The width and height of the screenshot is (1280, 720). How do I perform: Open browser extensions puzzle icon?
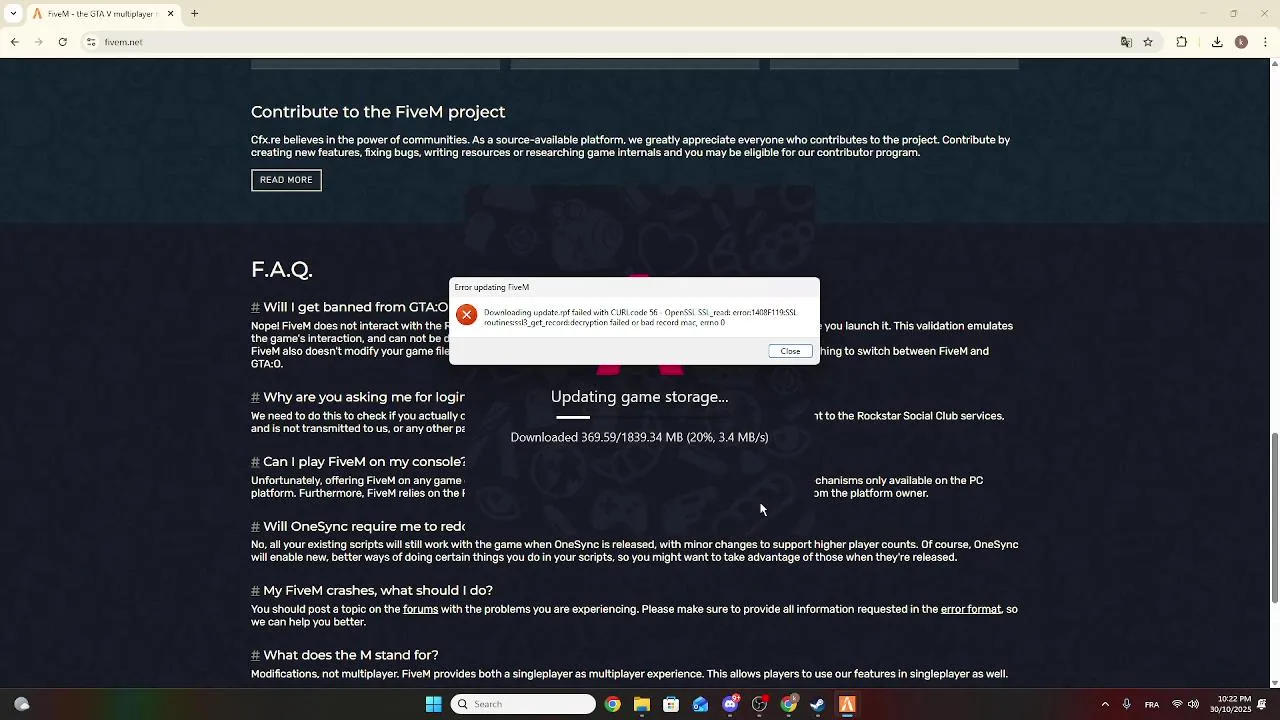click(x=1182, y=42)
